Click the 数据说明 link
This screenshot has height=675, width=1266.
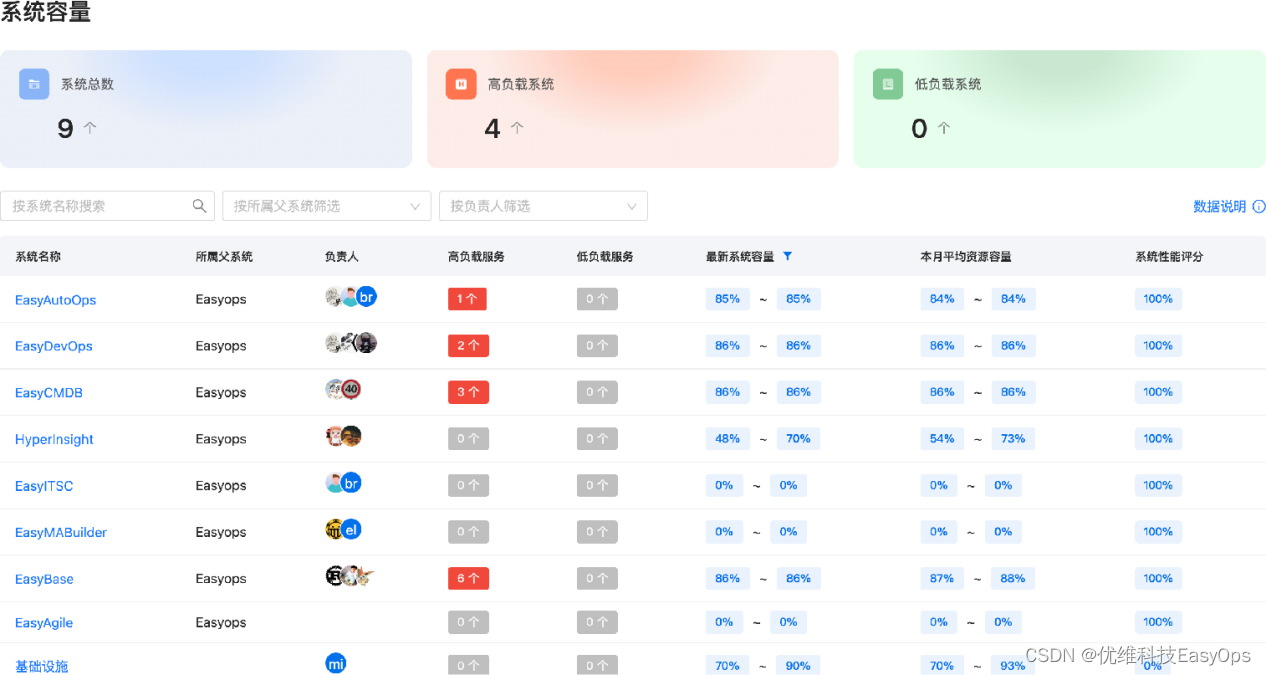coord(1222,206)
